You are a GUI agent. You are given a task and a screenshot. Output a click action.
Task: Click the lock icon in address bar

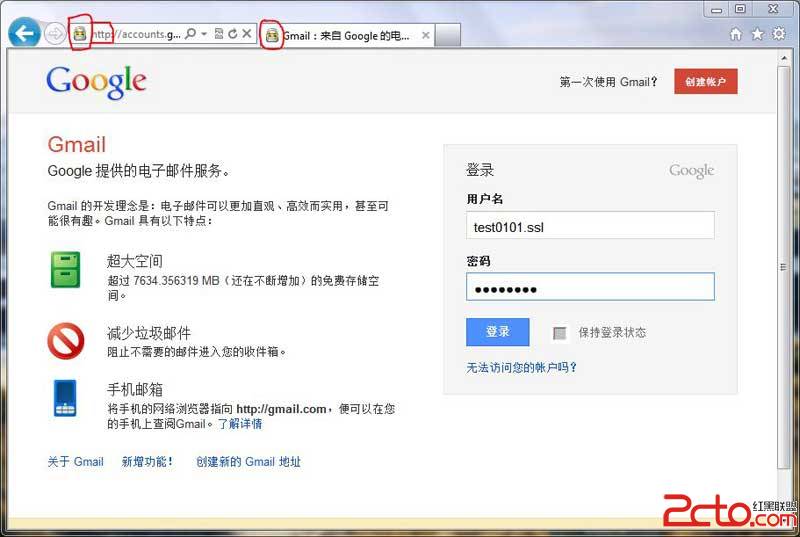80,34
